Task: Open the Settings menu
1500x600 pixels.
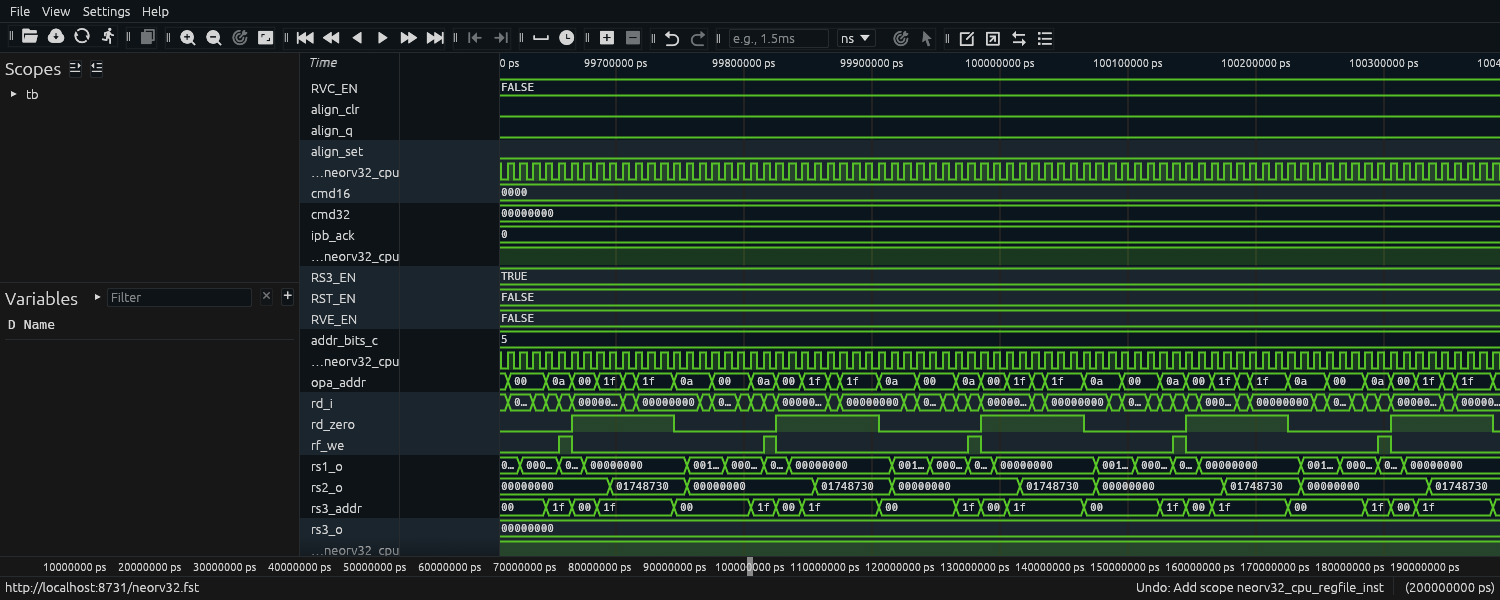Action: click(x=106, y=12)
